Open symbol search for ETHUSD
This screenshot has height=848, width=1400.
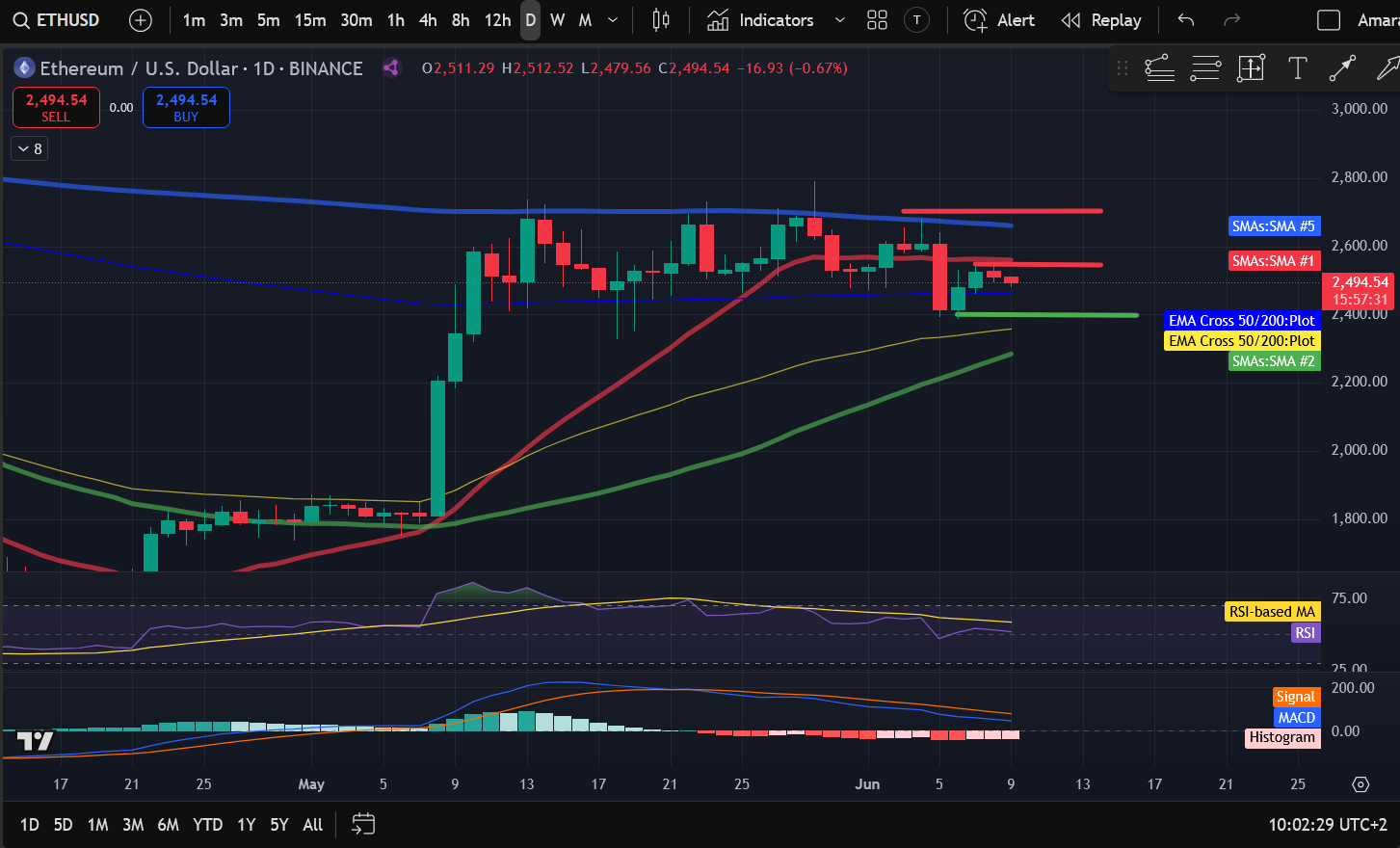click(58, 20)
